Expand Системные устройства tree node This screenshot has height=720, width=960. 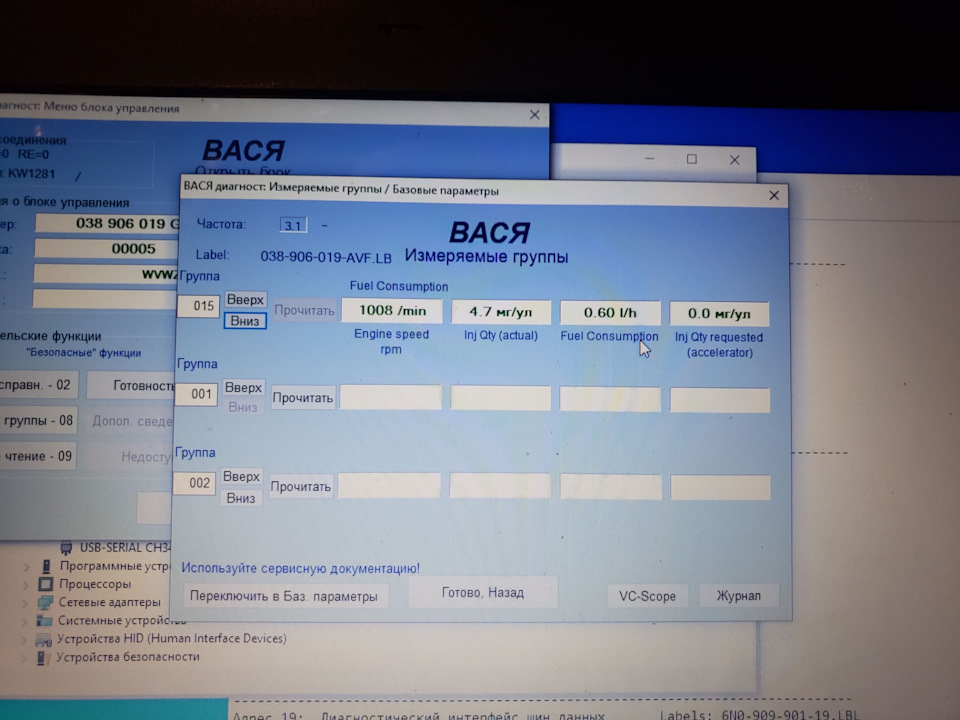24,622
